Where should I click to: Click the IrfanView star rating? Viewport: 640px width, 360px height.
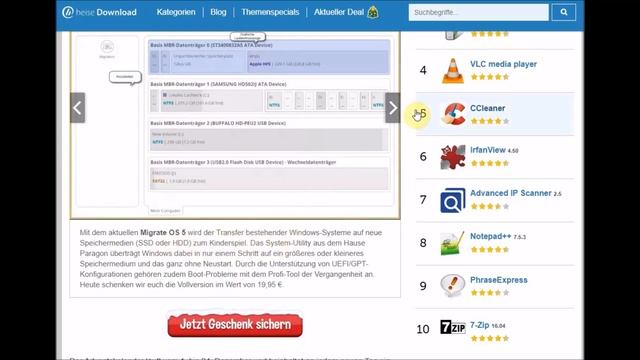(490, 163)
